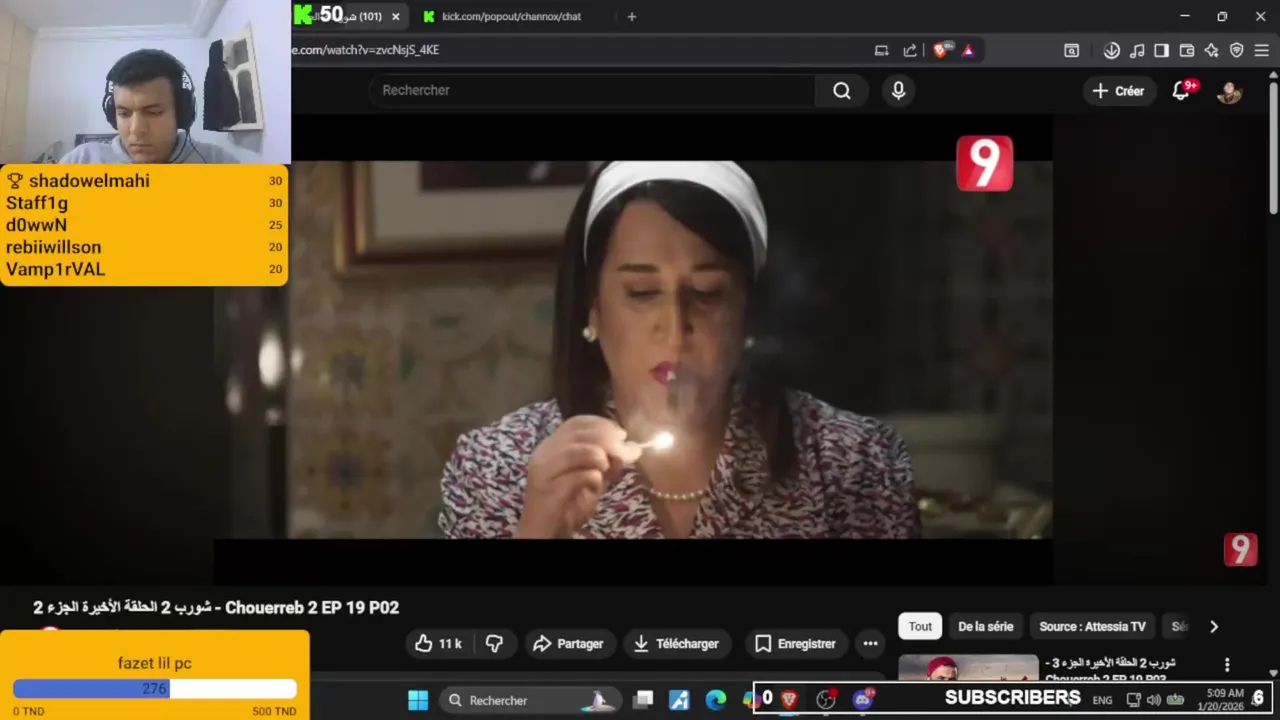Screen dimensions: 1280x720
Task: Open the Brave Rewards triangle icon
Action: tap(968, 50)
